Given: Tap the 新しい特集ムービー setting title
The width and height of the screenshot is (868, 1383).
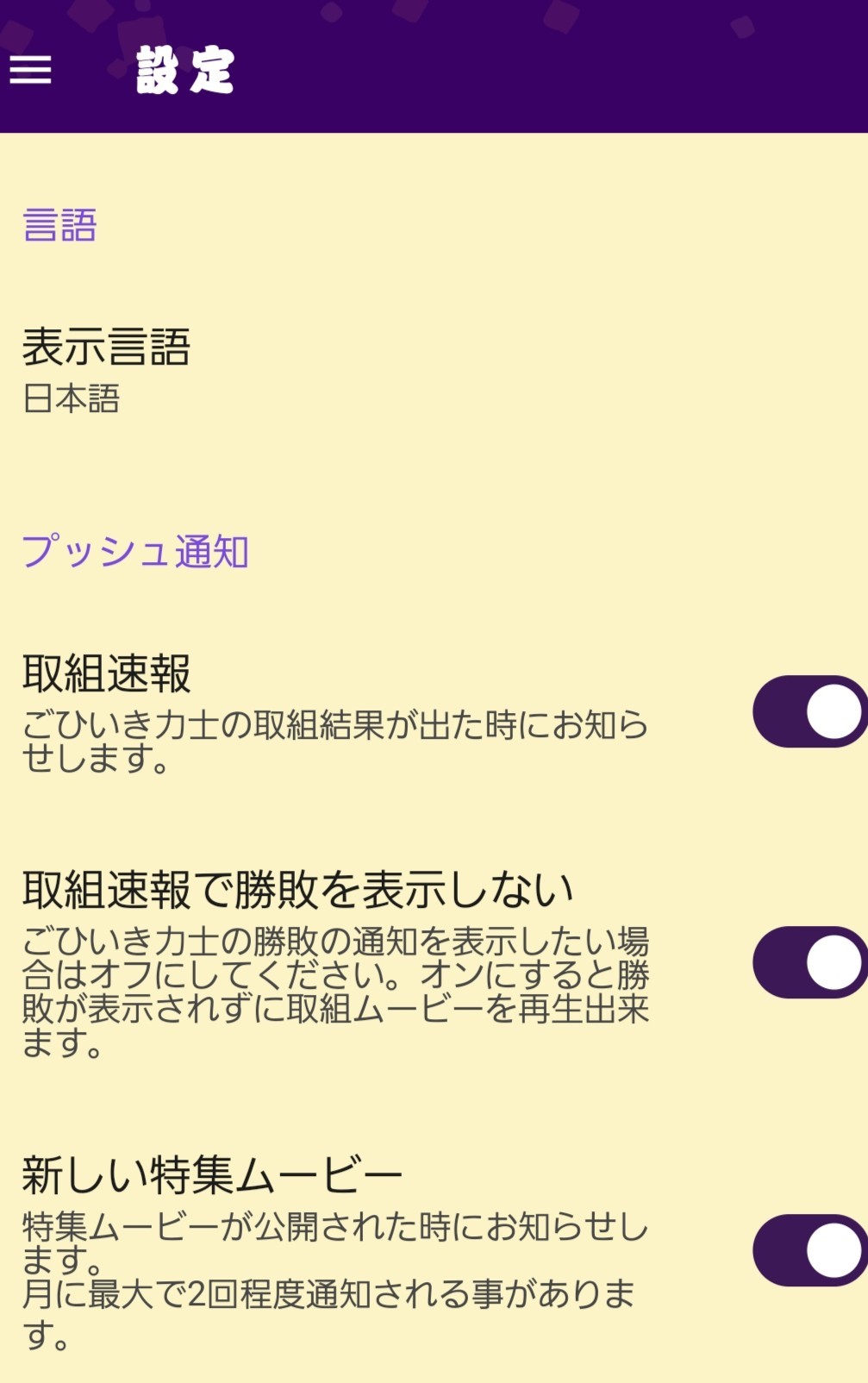Looking at the screenshot, I should point(212,1175).
